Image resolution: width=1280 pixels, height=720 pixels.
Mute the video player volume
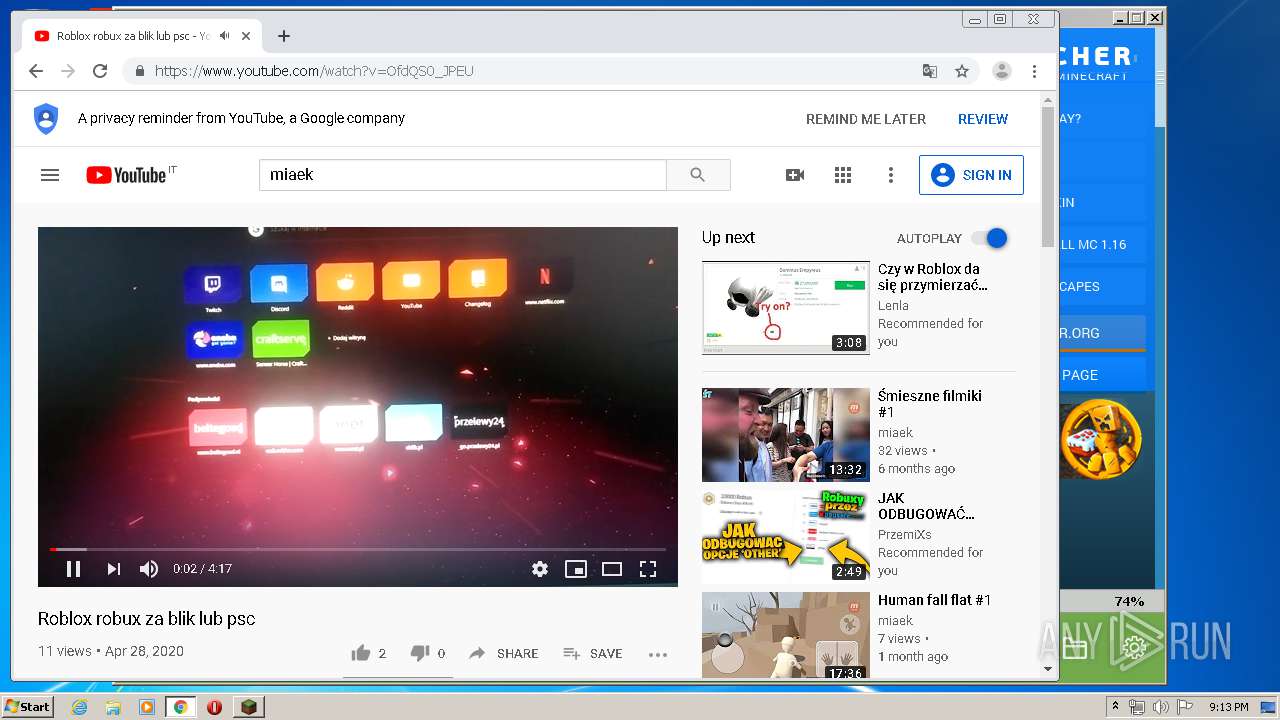pos(149,569)
